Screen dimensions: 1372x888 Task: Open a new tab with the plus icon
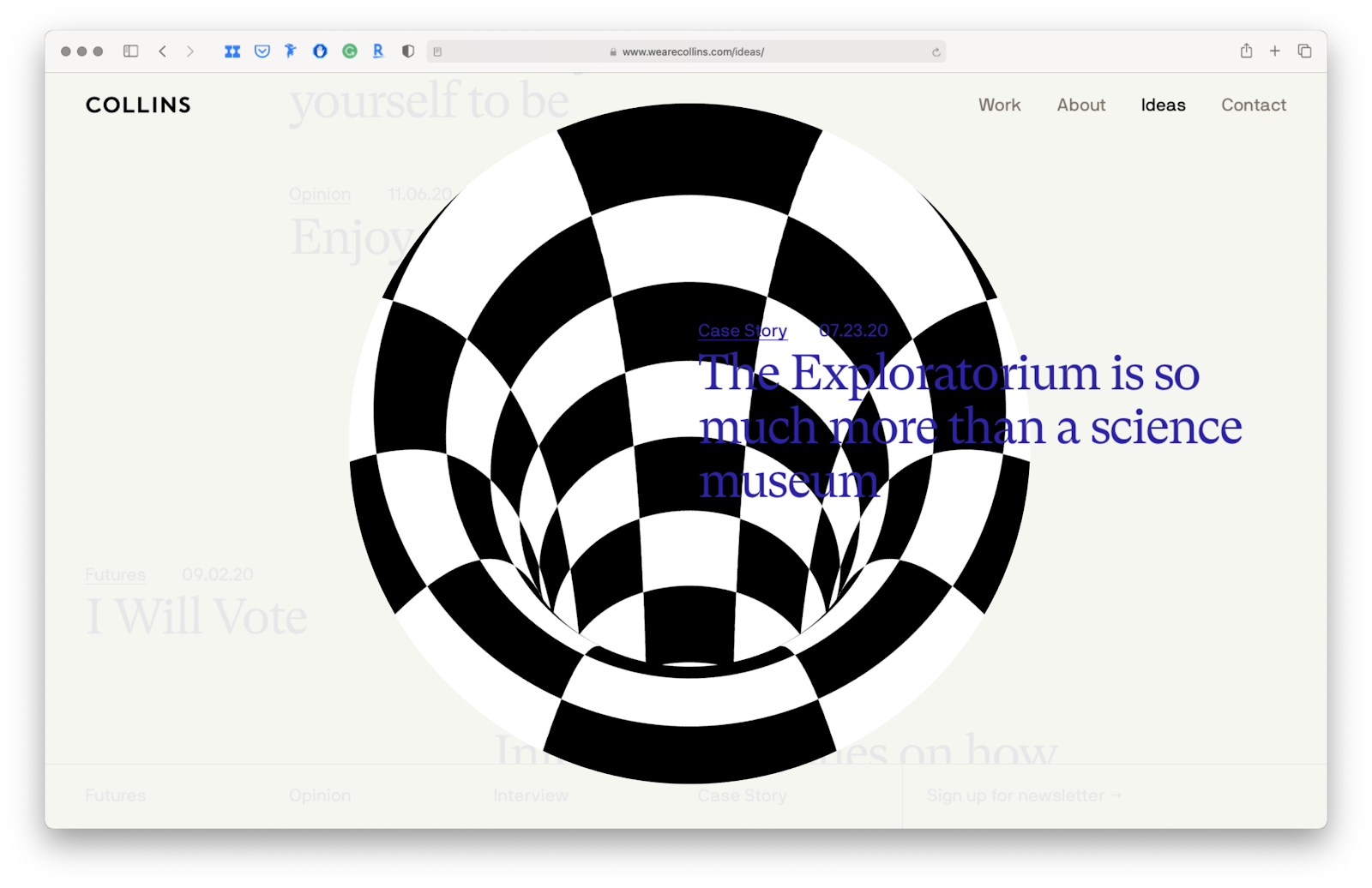click(1275, 51)
